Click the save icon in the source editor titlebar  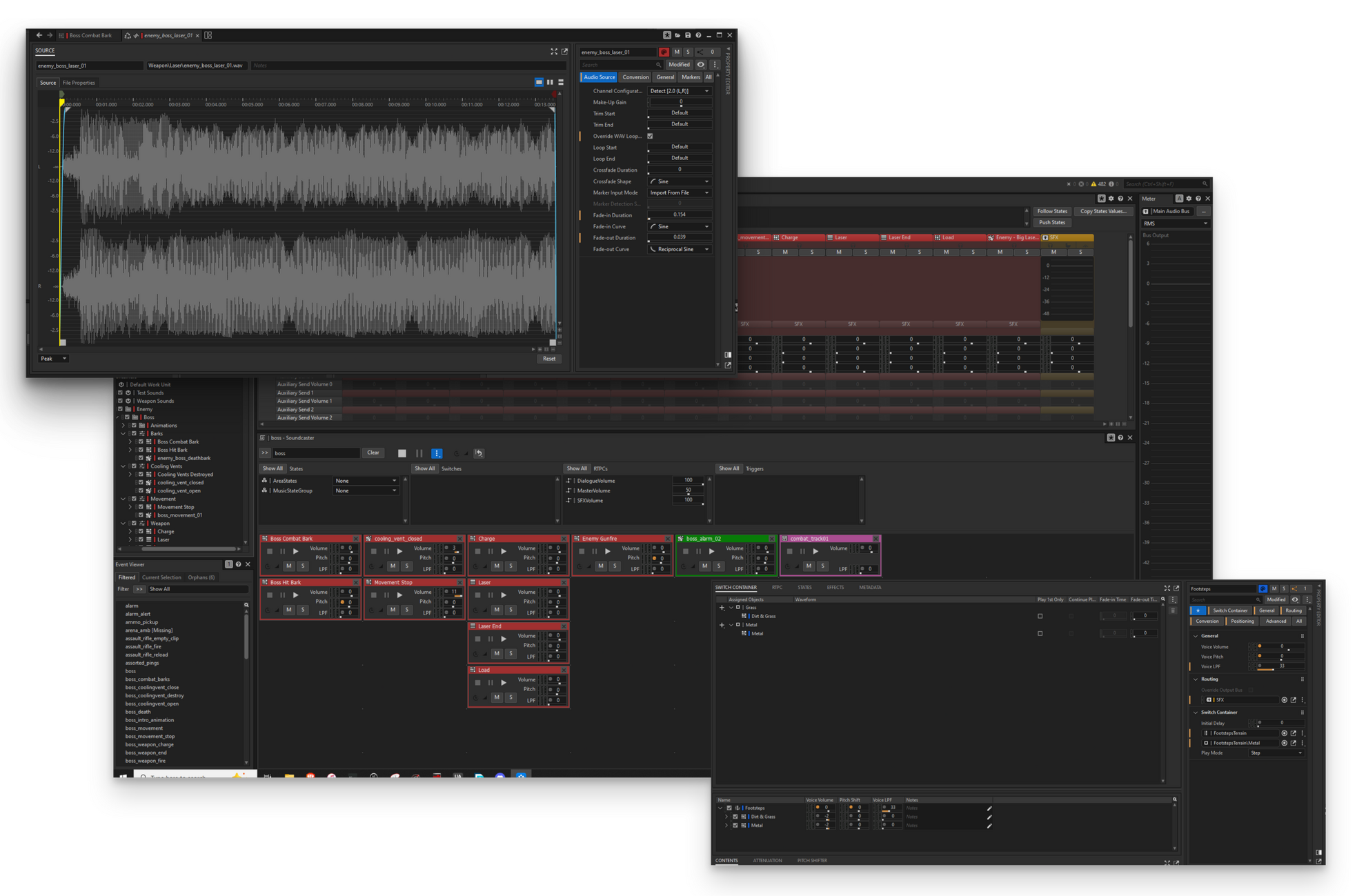688,35
